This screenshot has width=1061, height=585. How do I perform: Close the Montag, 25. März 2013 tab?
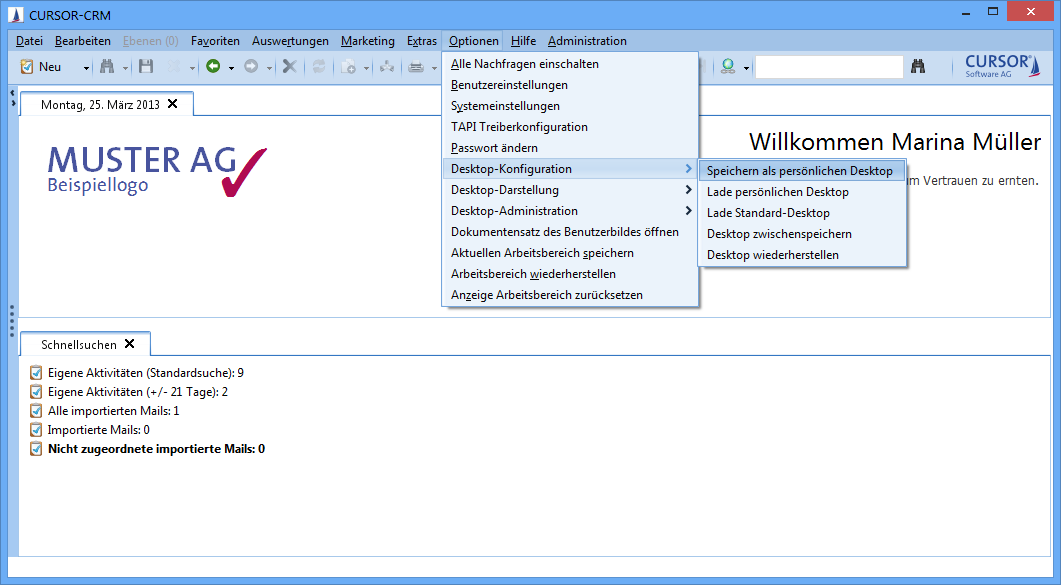[172, 104]
